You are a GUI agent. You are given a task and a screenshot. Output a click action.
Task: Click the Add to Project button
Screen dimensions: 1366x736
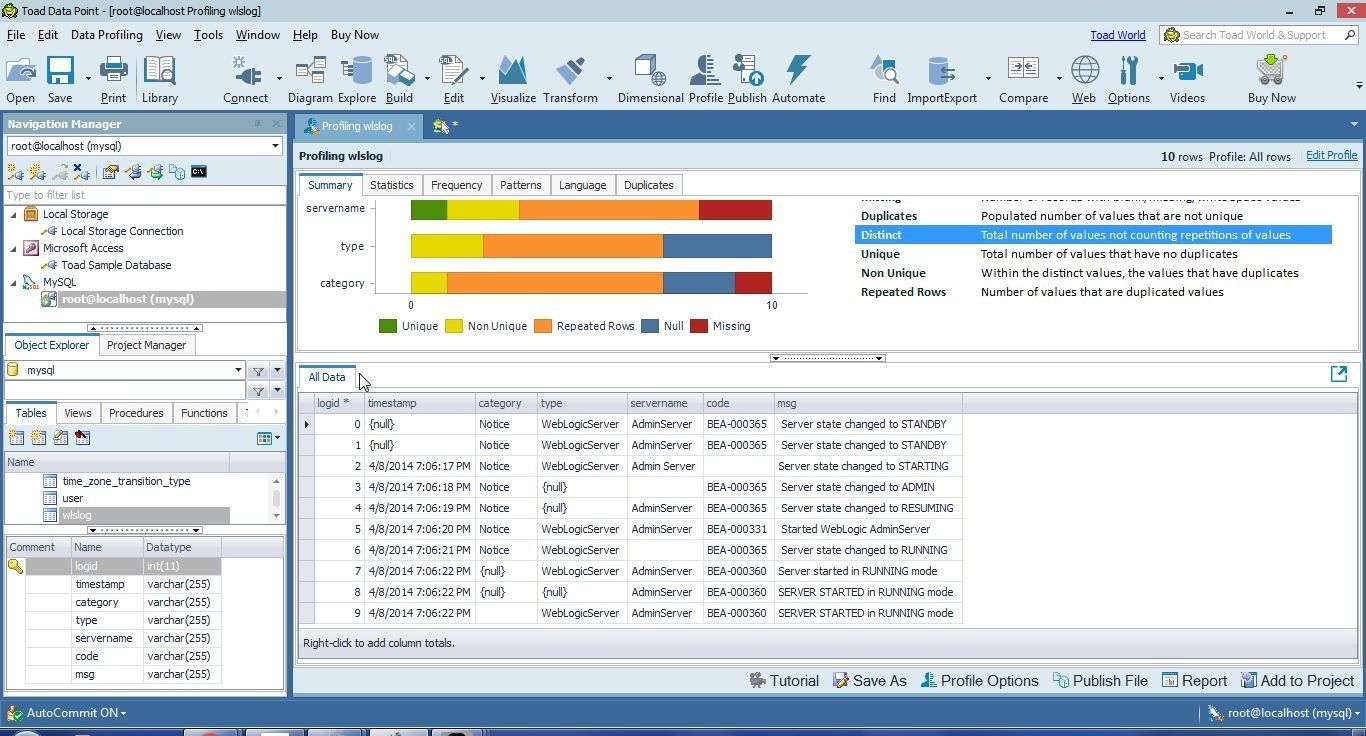(1297, 681)
